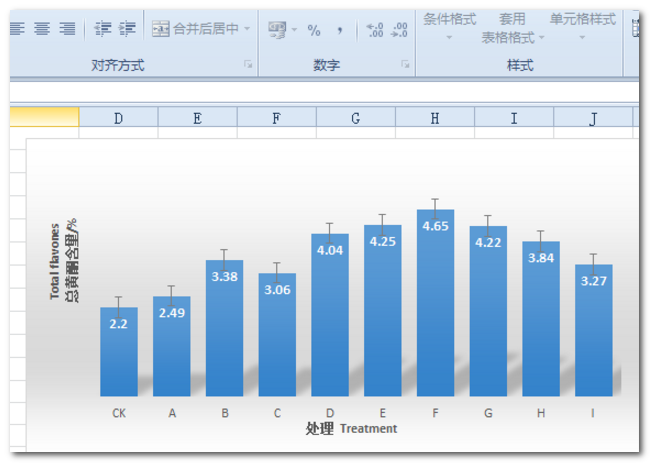Click the decrease decimal icon
Image resolution: width=650 pixels, height=463 pixels.
coord(399,30)
